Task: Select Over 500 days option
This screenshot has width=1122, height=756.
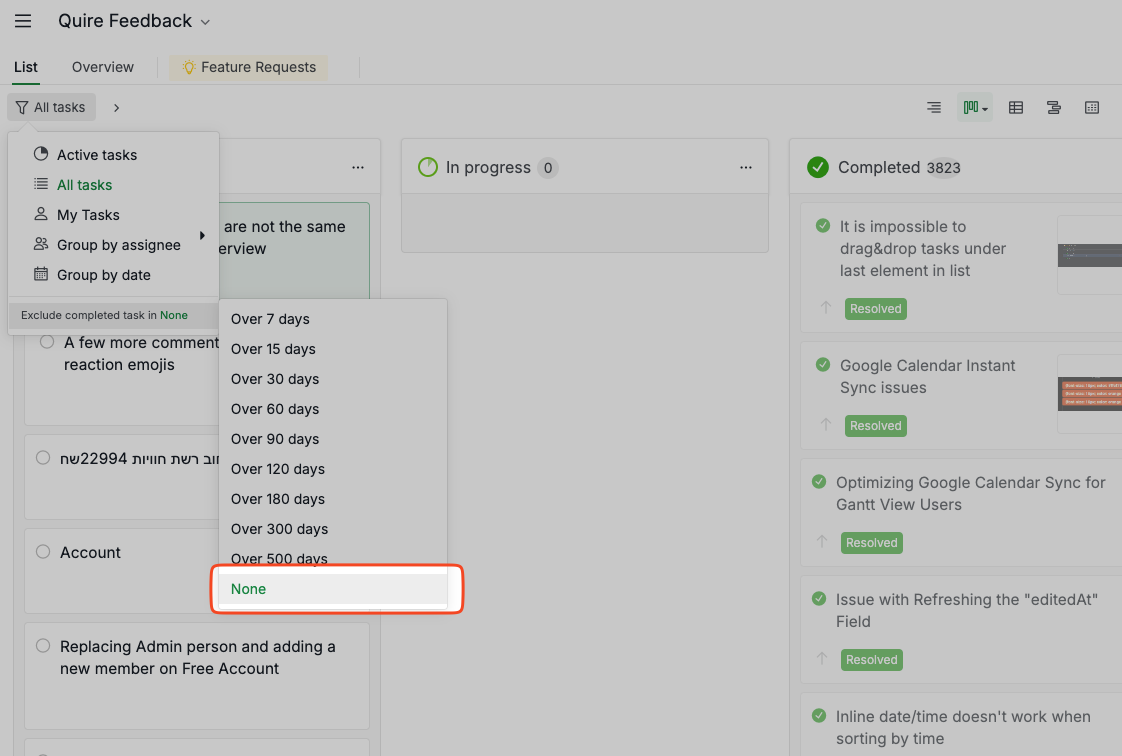Action: click(x=333, y=558)
